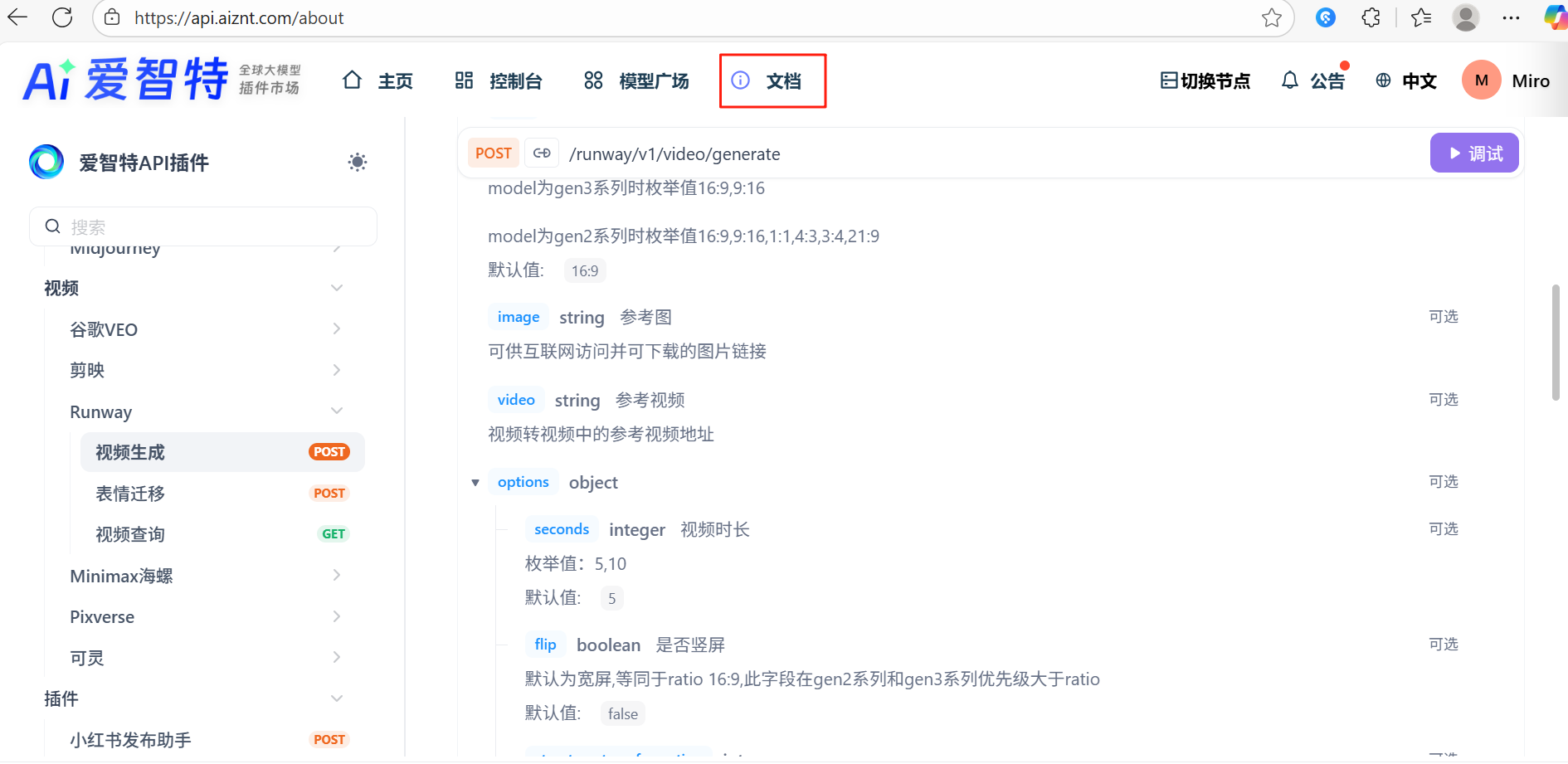Collapse the Runway sidebar group
The width and height of the screenshot is (1568, 764).
[206, 411]
